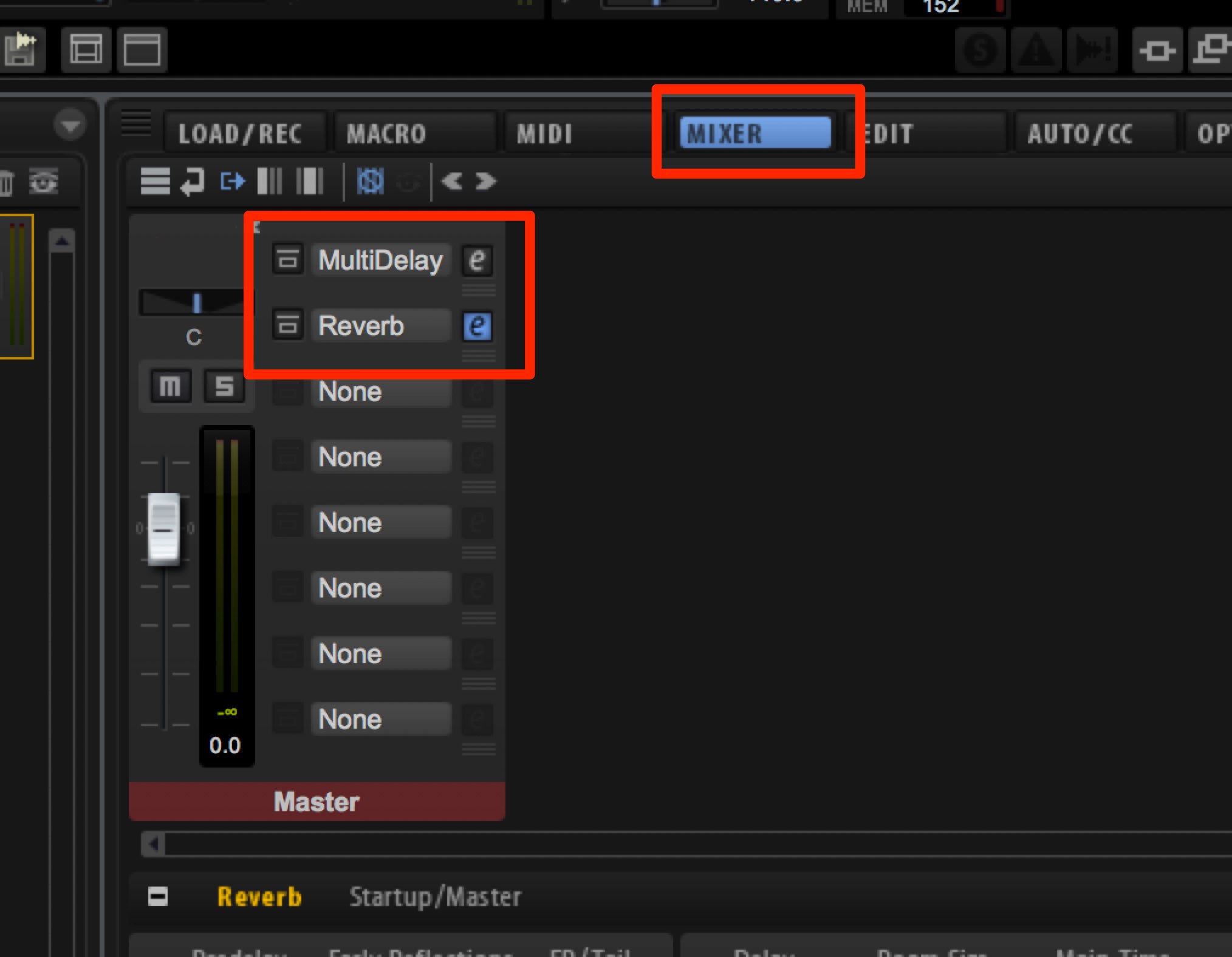Click the section drag handle beside Load/Rec
1232x957 pixels.
[136, 123]
